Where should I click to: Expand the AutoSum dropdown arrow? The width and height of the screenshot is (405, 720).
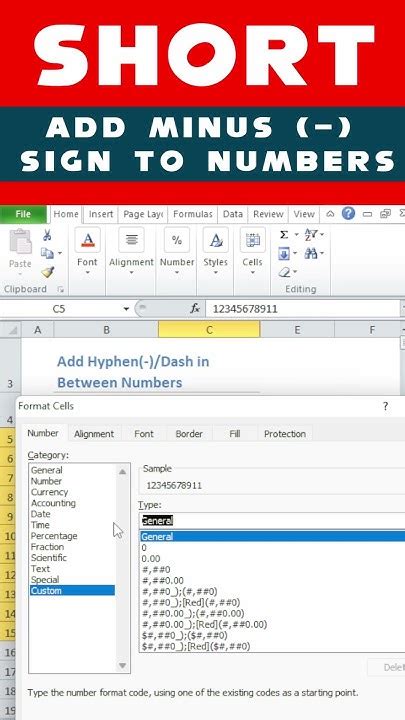pos(297,235)
